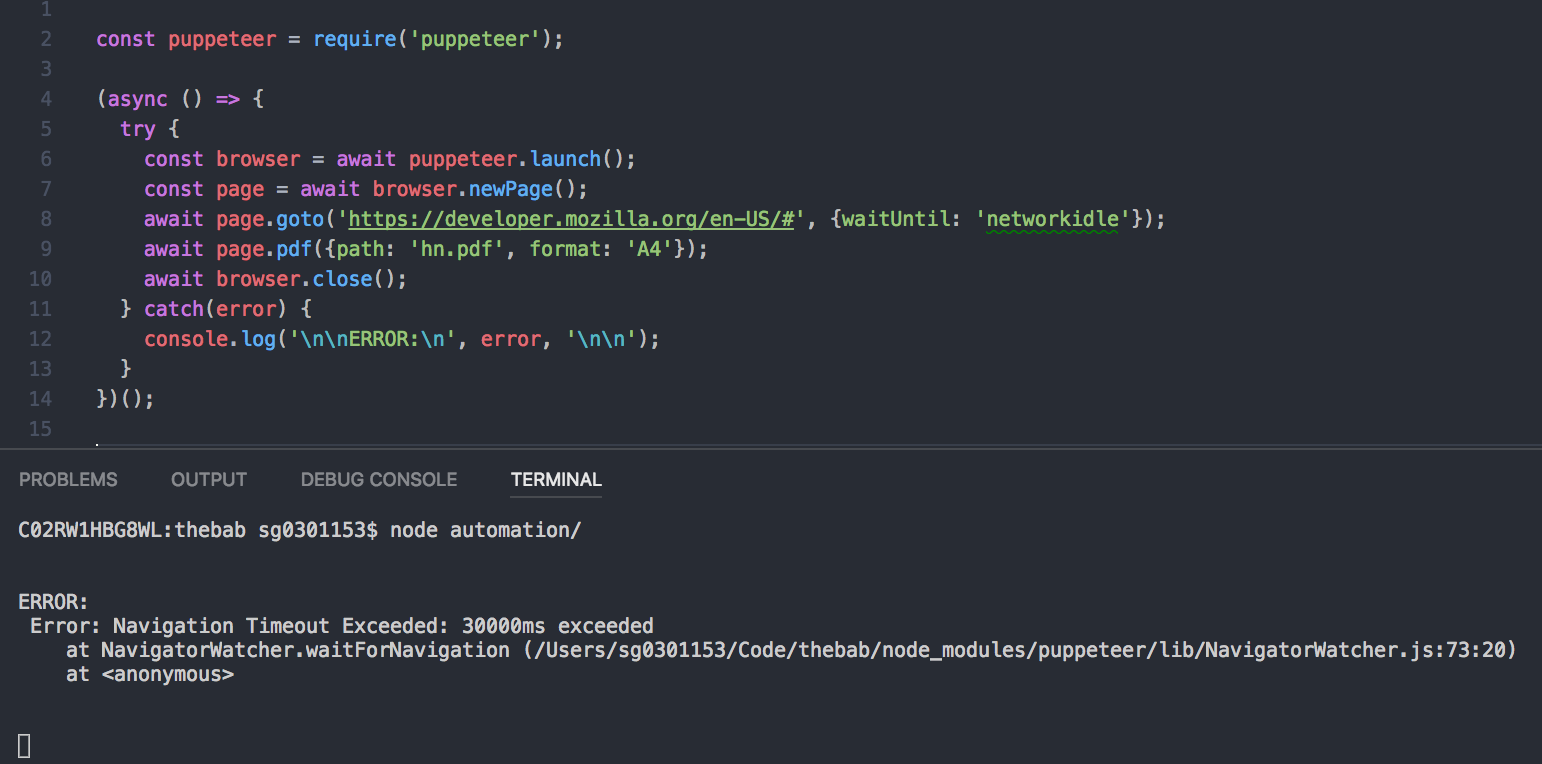Click line number 2 in the gutter
This screenshot has width=1542, height=764.
pos(45,38)
